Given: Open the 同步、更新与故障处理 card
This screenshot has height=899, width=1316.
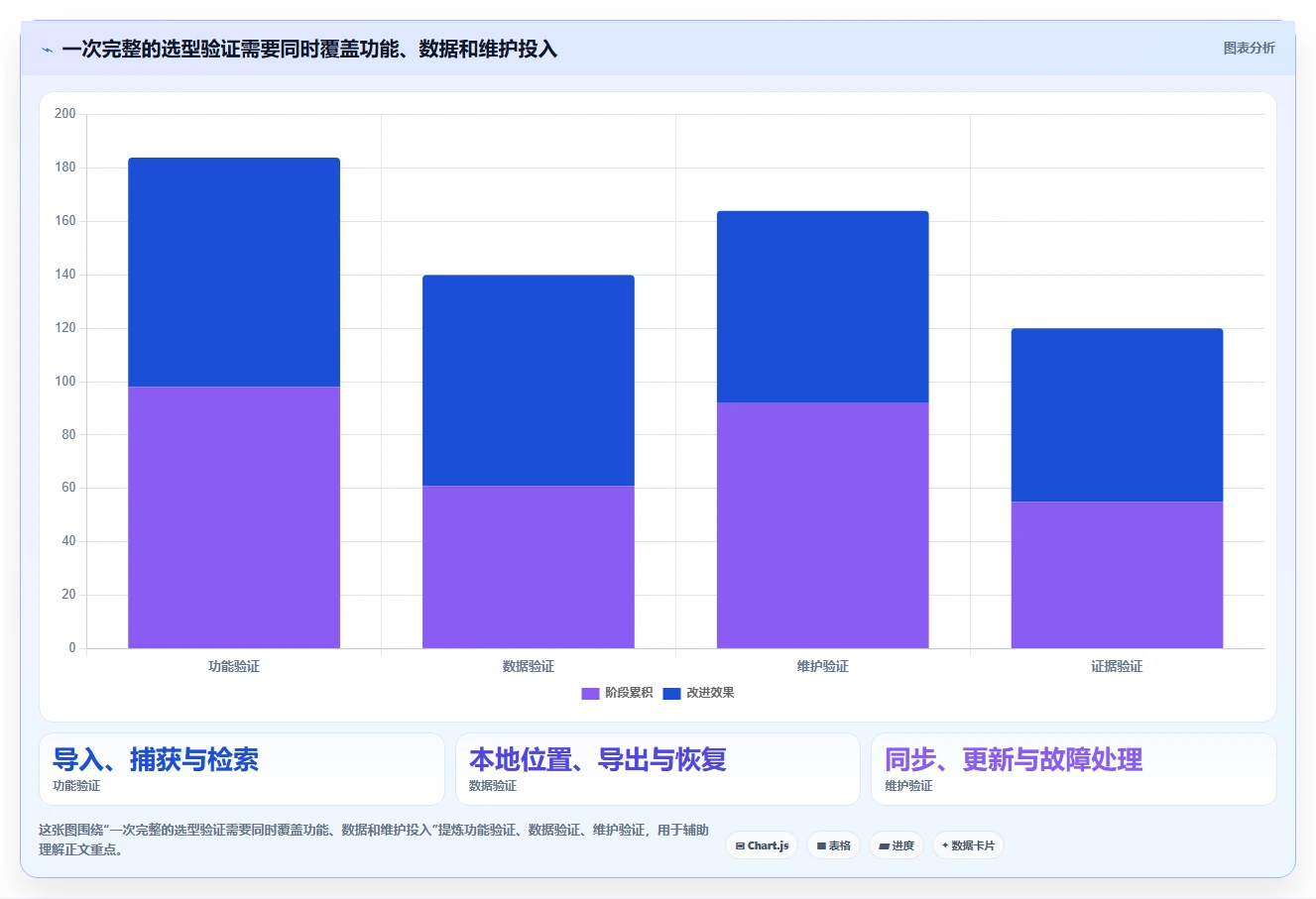Looking at the screenshot, I should [x=1073, y=769].
